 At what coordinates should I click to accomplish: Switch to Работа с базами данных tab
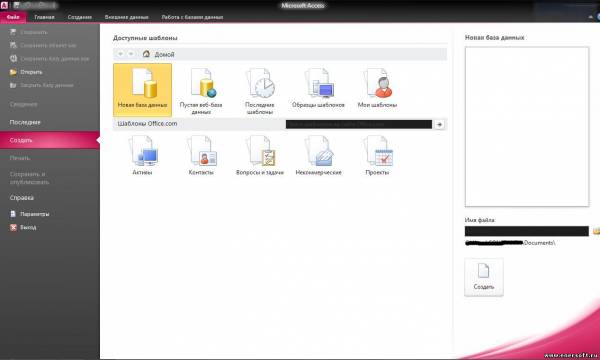point(192,17)
